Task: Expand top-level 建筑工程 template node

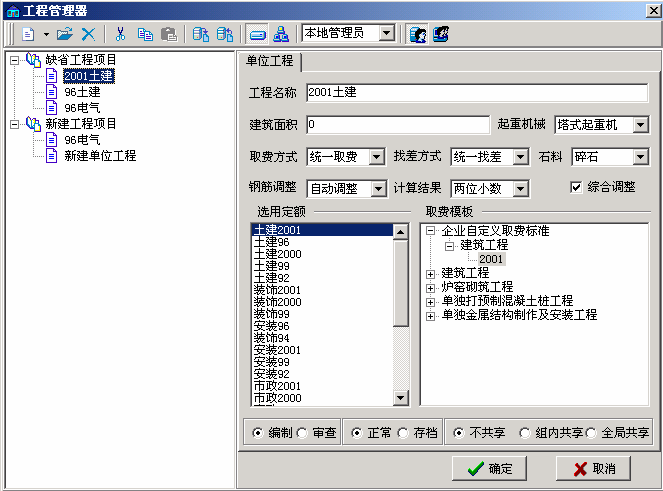Action: click(430, 274)
